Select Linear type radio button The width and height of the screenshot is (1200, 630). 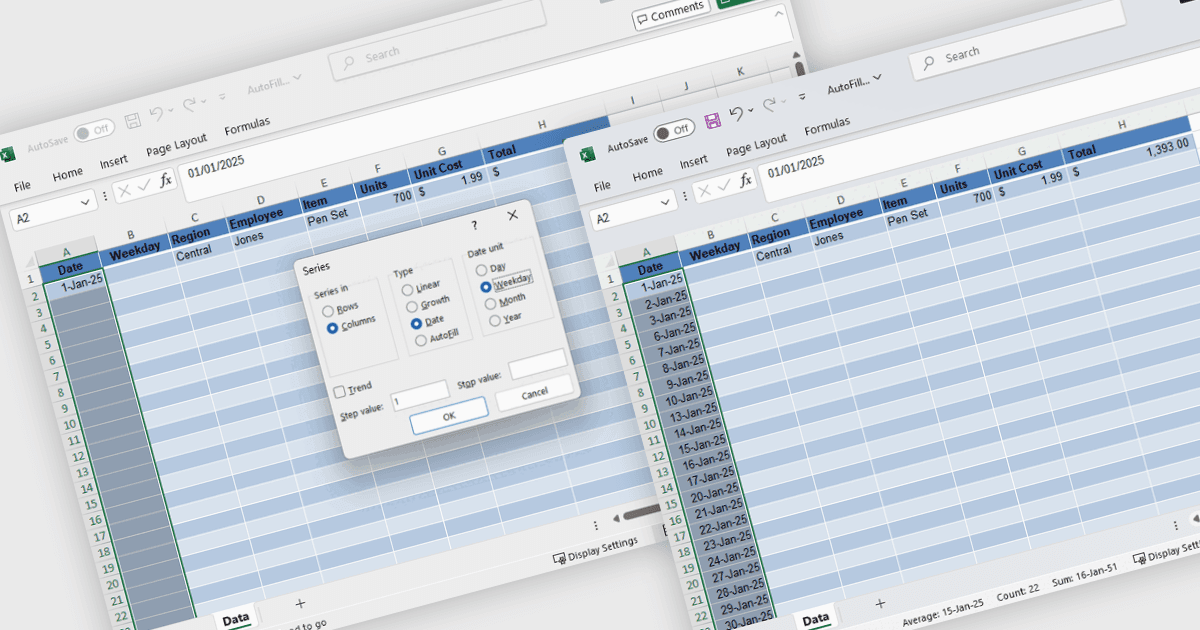click(407, 291)
